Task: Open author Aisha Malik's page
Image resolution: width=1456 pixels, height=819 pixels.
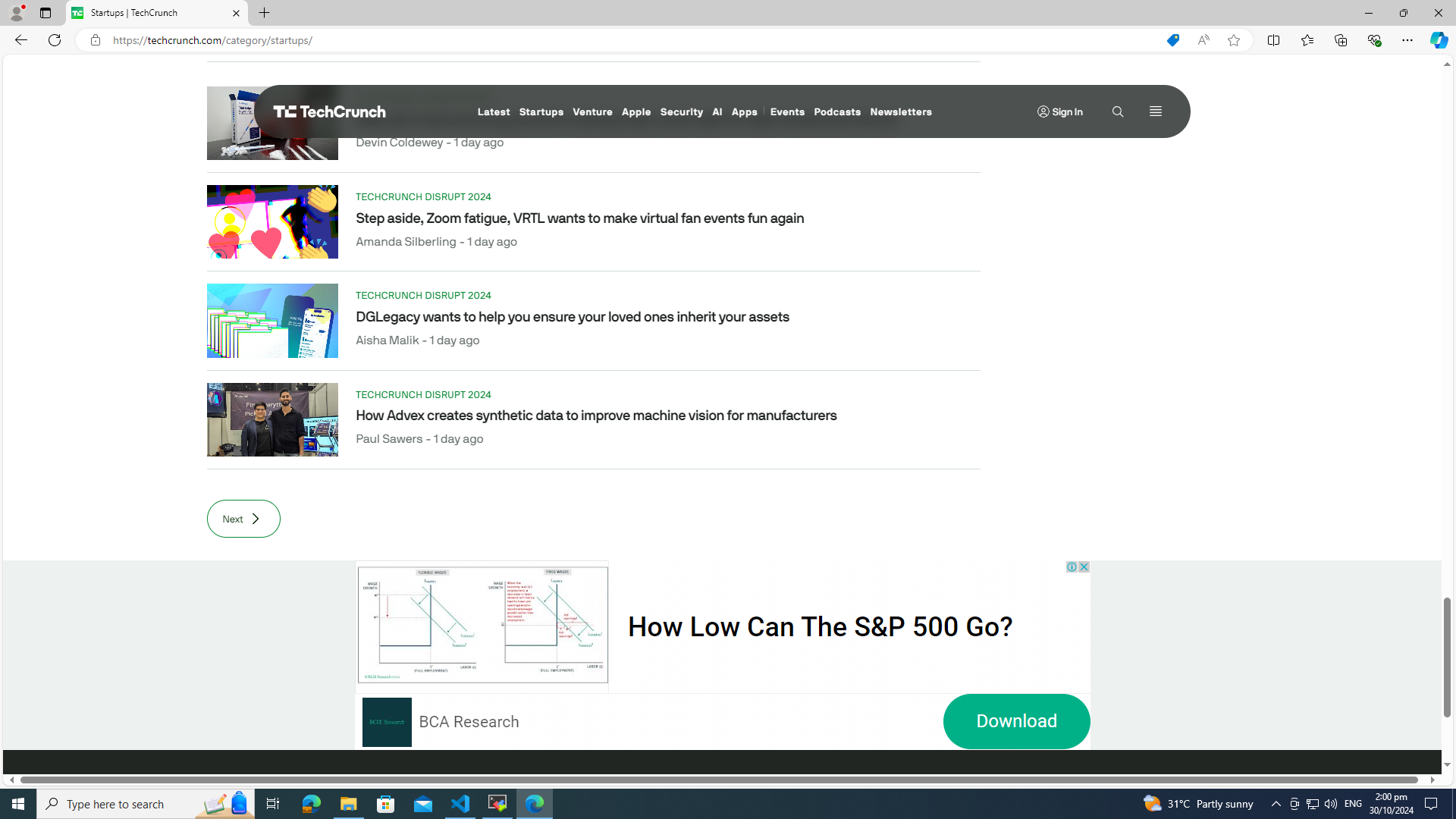Action: [x=387, y=340]
